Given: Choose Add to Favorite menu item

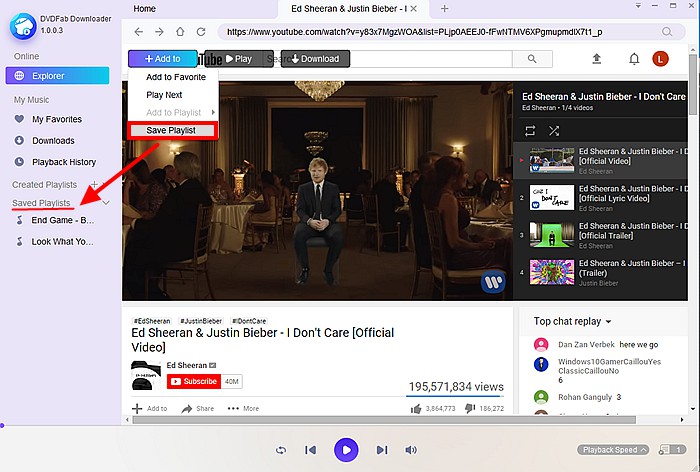Looking at the screenshot, I should click(176, 77).
